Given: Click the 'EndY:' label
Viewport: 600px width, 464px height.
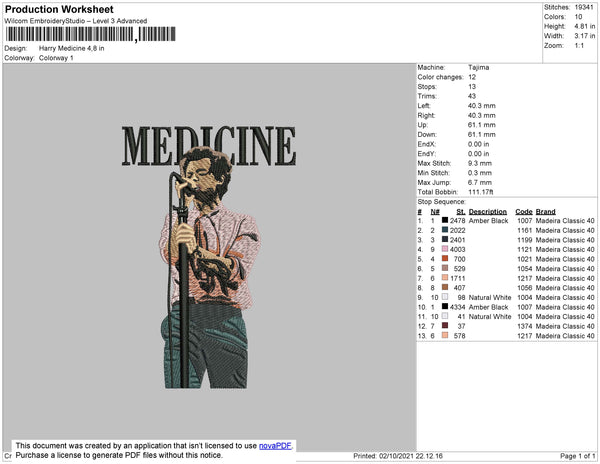Looking at the screenshot, I should 427,154.
